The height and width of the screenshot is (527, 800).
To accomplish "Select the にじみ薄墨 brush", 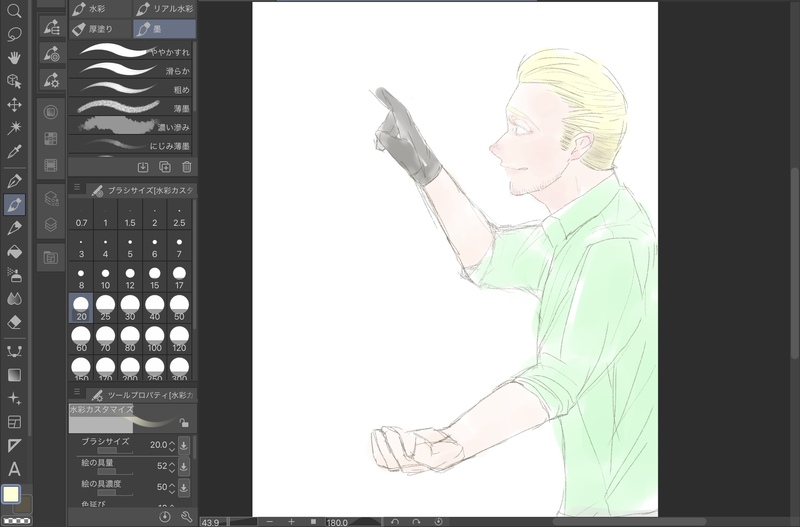I will click(130, 145).
